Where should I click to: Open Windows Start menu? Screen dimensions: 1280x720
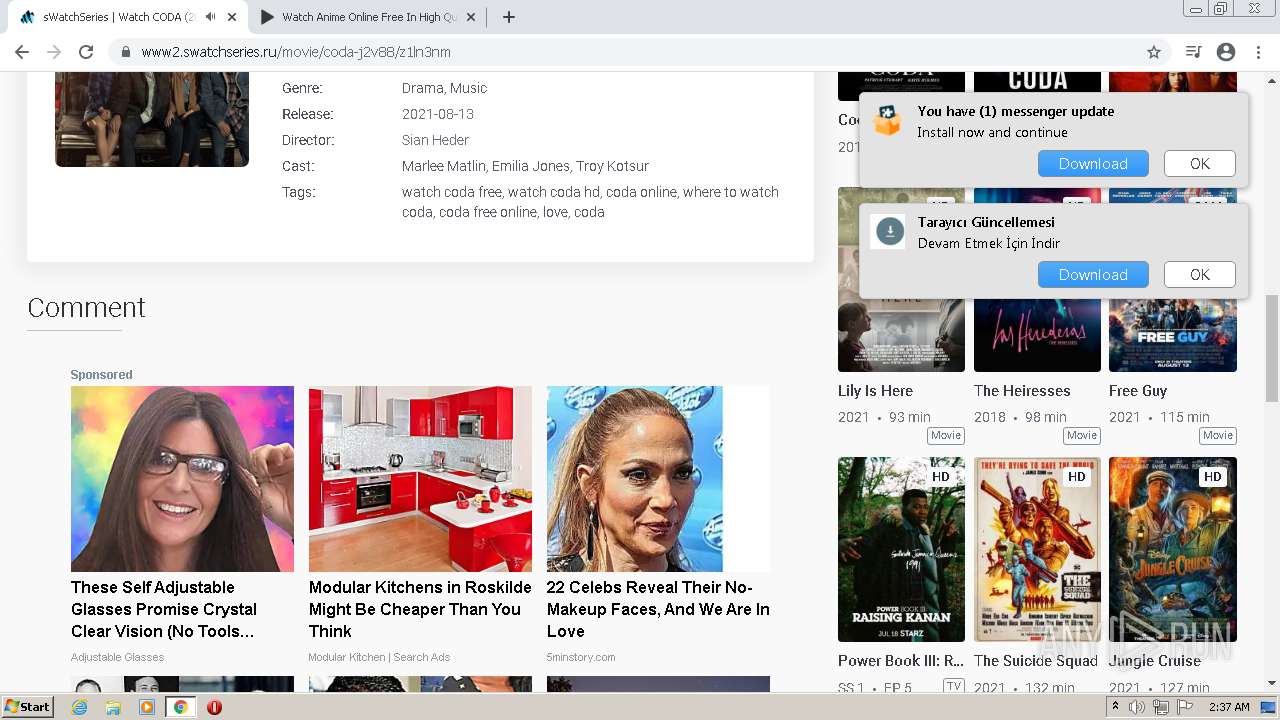27,707
